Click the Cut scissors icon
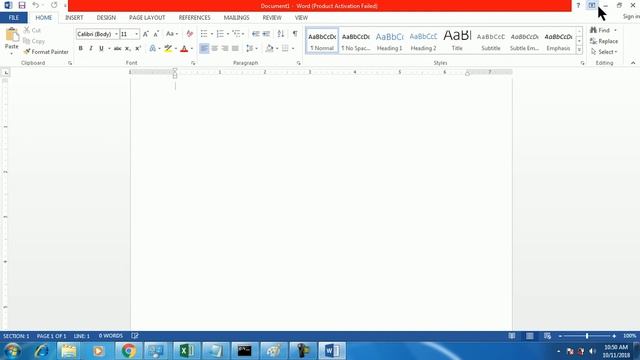 pyautogui.click(x=27, y=30)
